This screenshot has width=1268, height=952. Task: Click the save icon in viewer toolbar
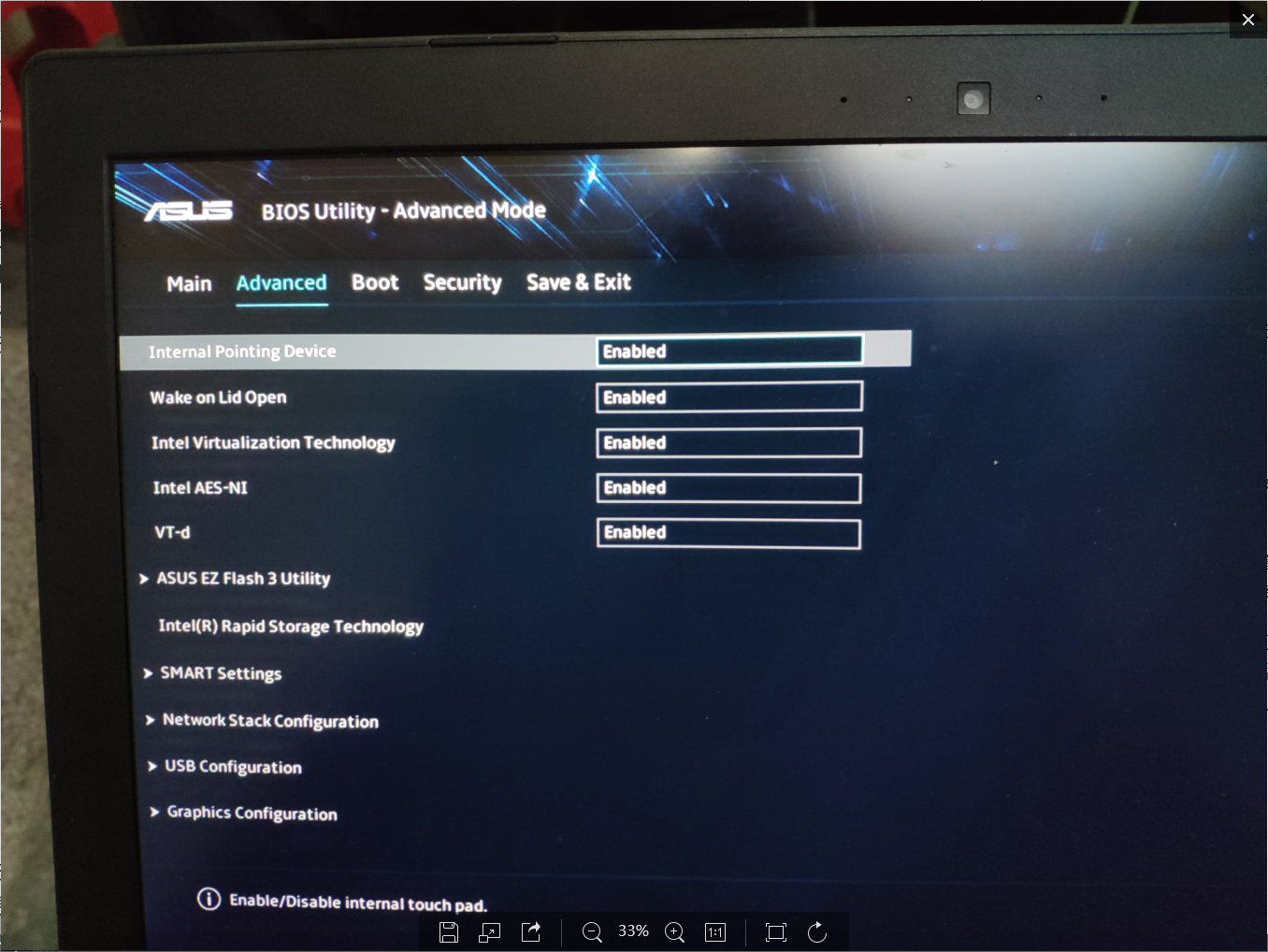pos(449,931)
